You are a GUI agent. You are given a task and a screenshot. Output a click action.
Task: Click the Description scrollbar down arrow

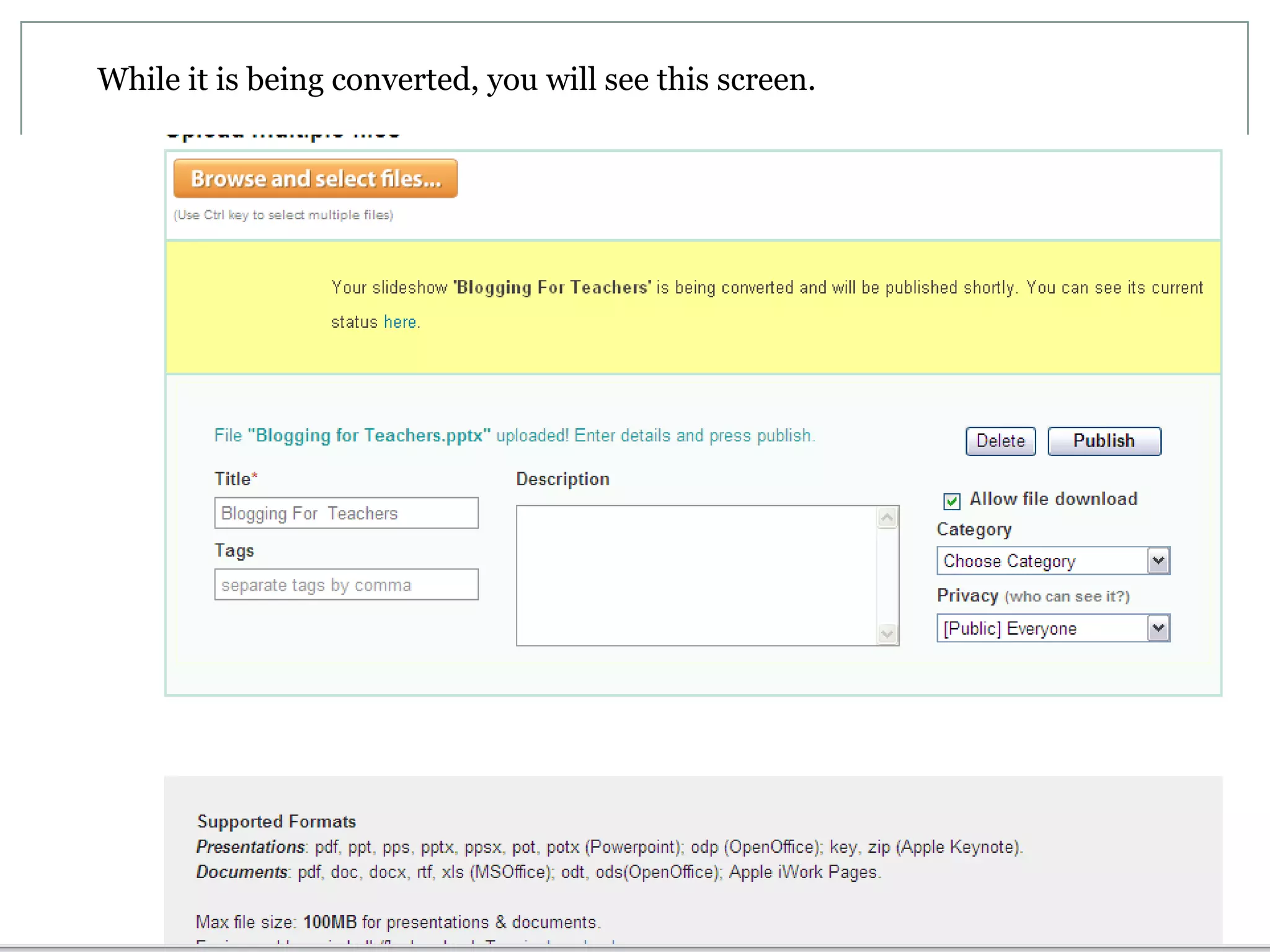click(x=887, y=633)
